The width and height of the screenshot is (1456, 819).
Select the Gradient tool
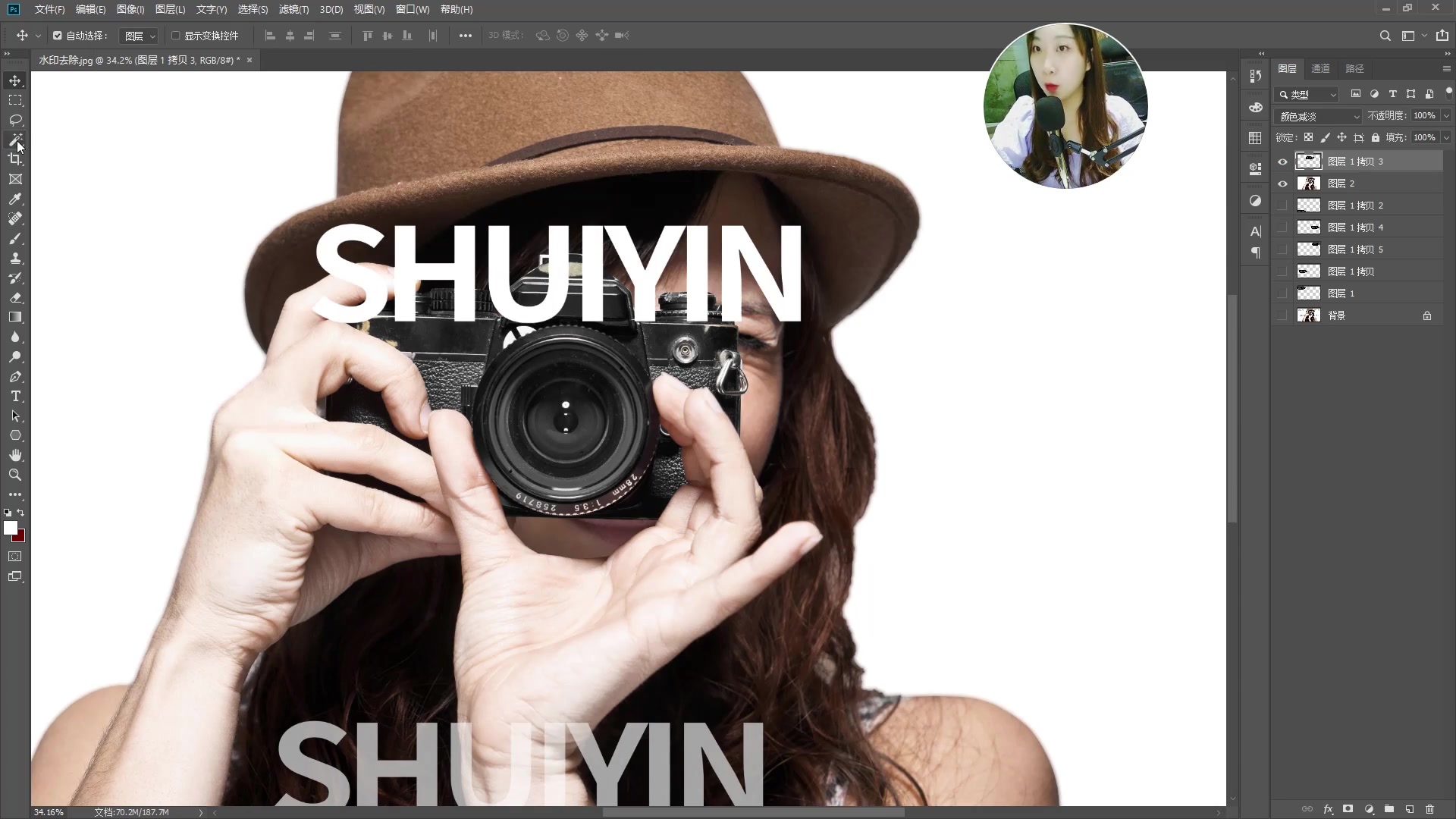[15, 317]
